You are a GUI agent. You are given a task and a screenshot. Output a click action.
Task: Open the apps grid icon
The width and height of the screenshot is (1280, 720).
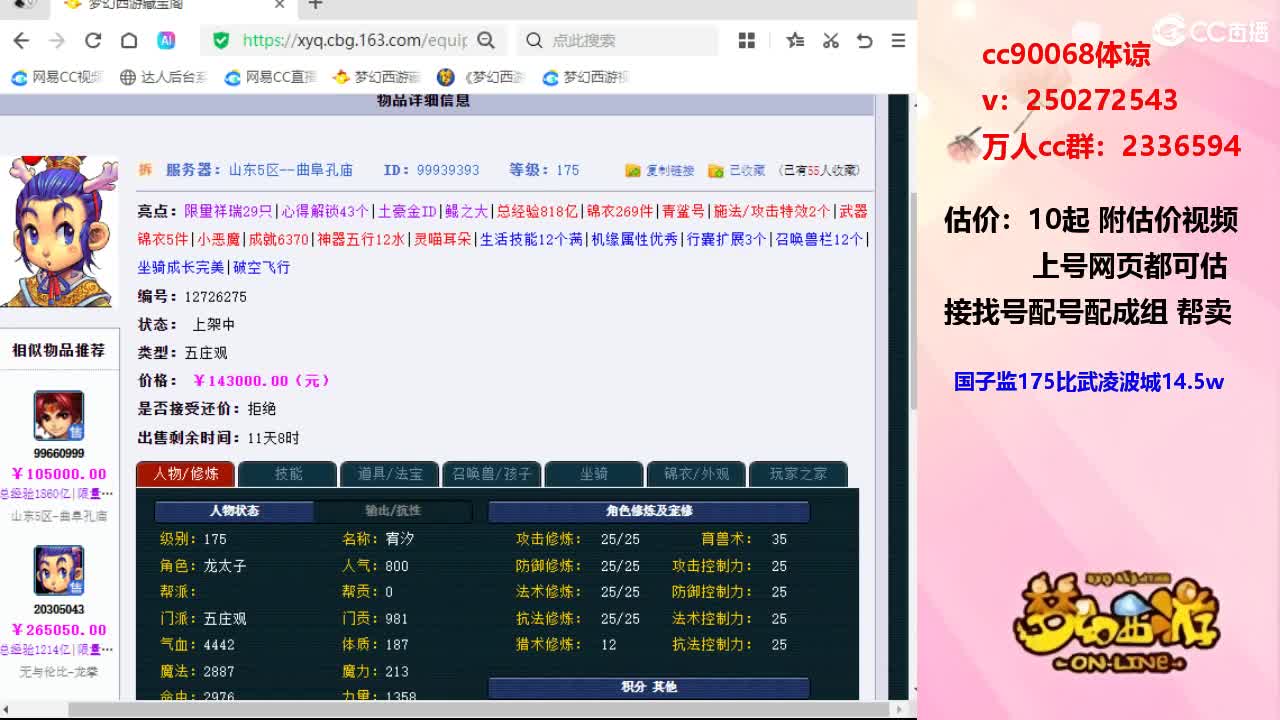(x=746, y=40)
